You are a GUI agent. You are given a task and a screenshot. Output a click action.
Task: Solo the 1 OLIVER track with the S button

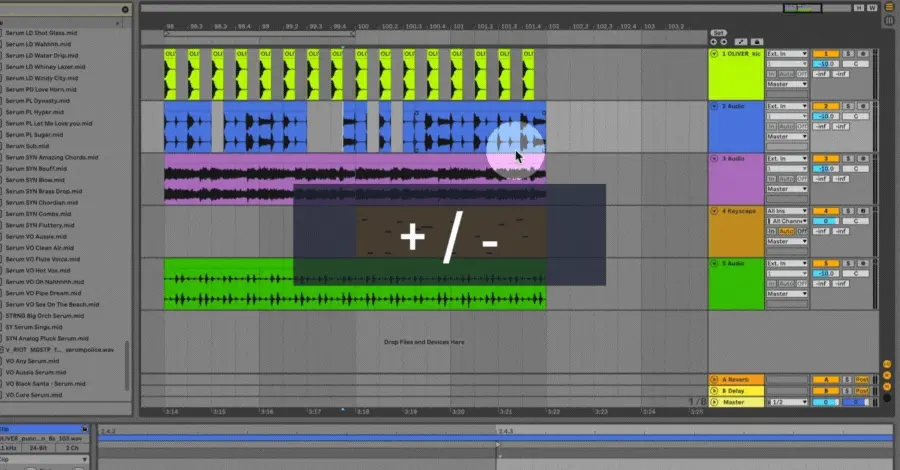848,54
